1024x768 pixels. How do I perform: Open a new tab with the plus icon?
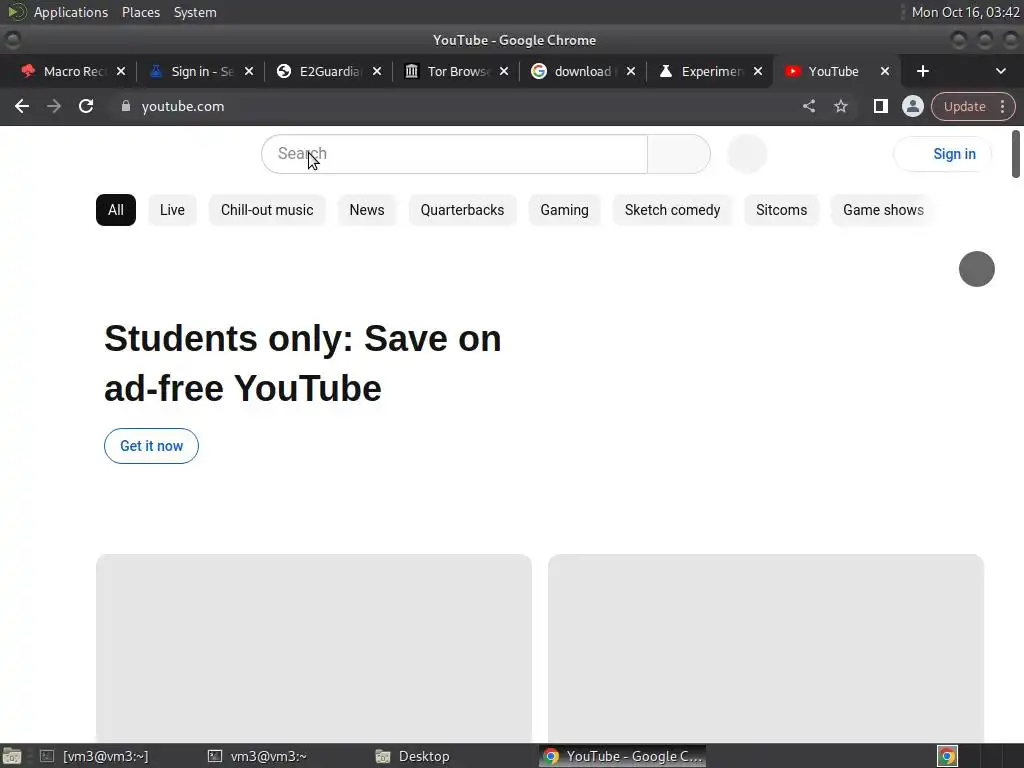pyautogui.click(x=923, y=71)
